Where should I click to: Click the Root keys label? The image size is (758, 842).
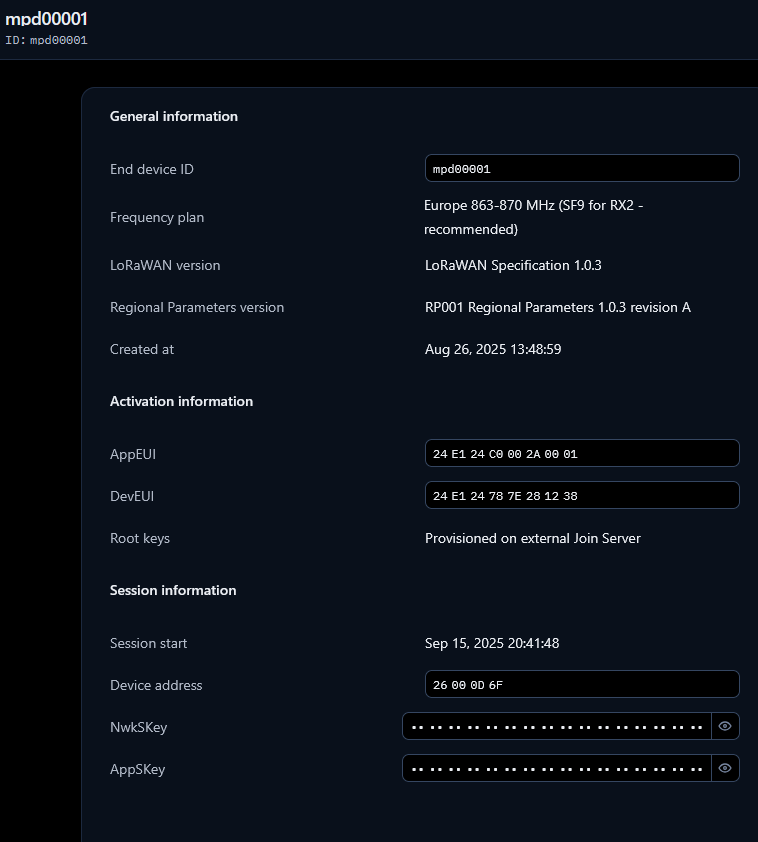tap(140, 538)
